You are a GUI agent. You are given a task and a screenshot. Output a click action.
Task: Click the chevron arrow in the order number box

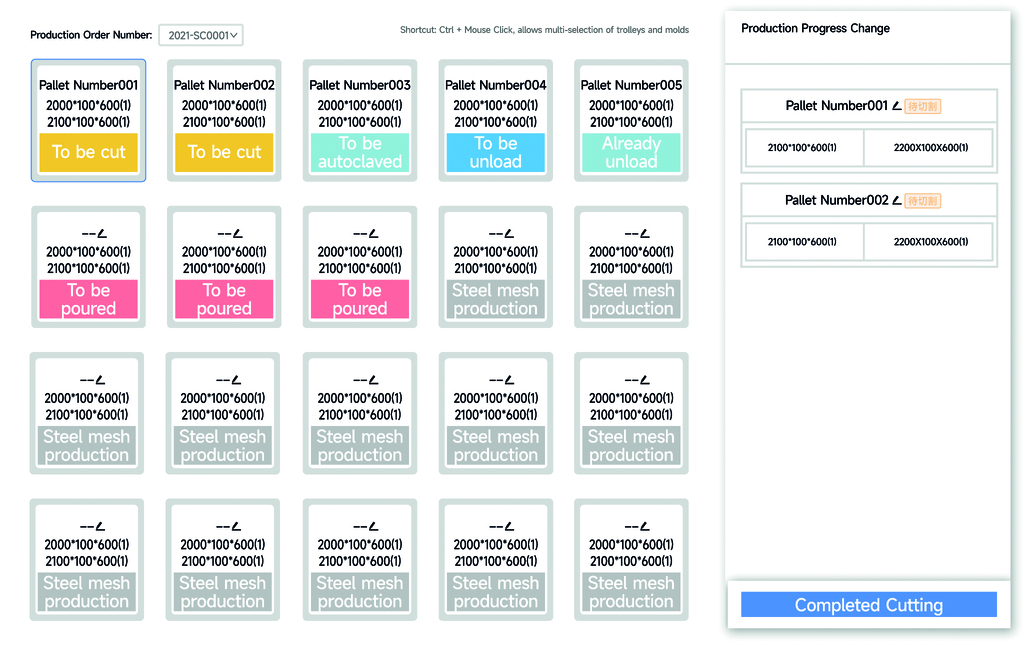(x=234, y=36)
